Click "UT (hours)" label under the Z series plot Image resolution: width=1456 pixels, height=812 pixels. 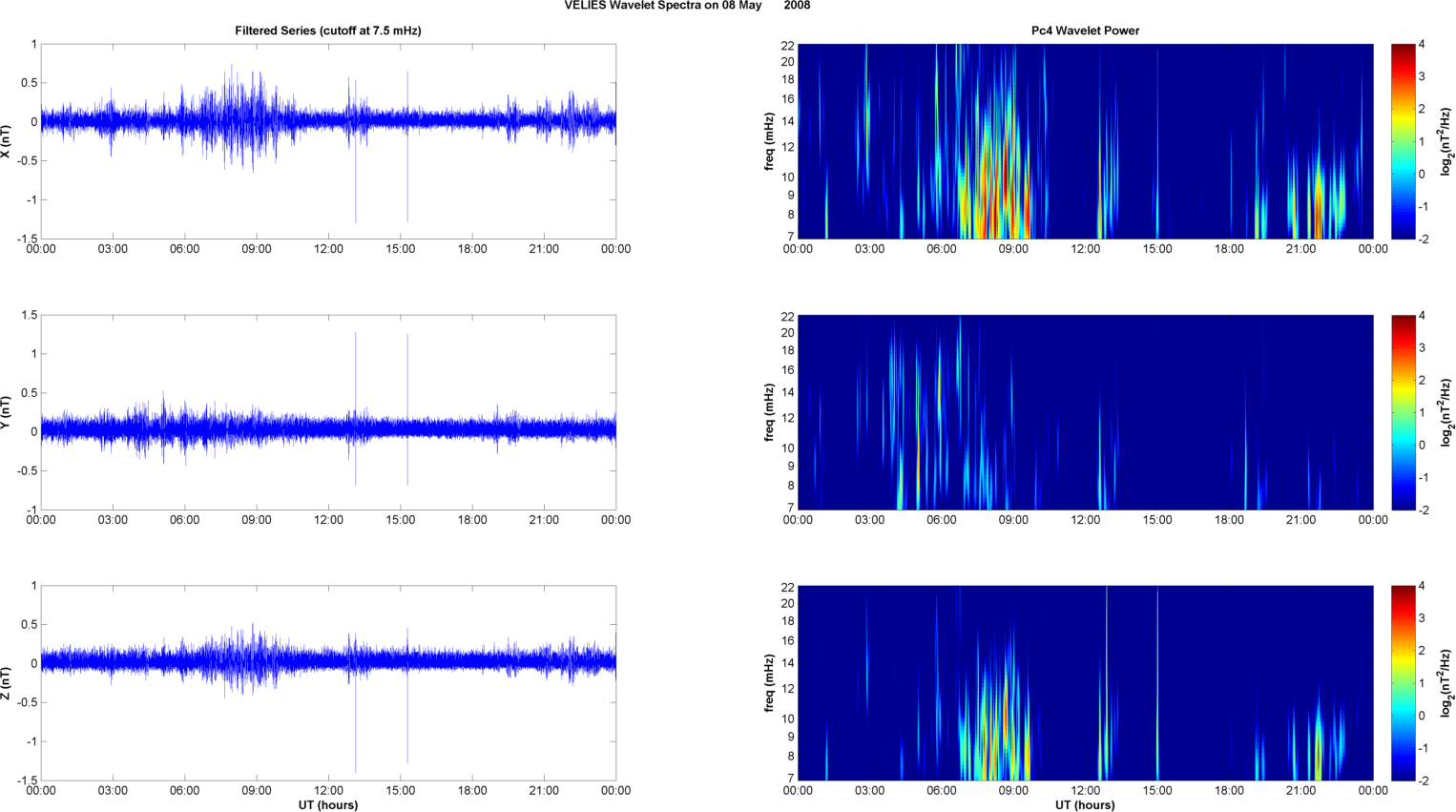[328, 805]
